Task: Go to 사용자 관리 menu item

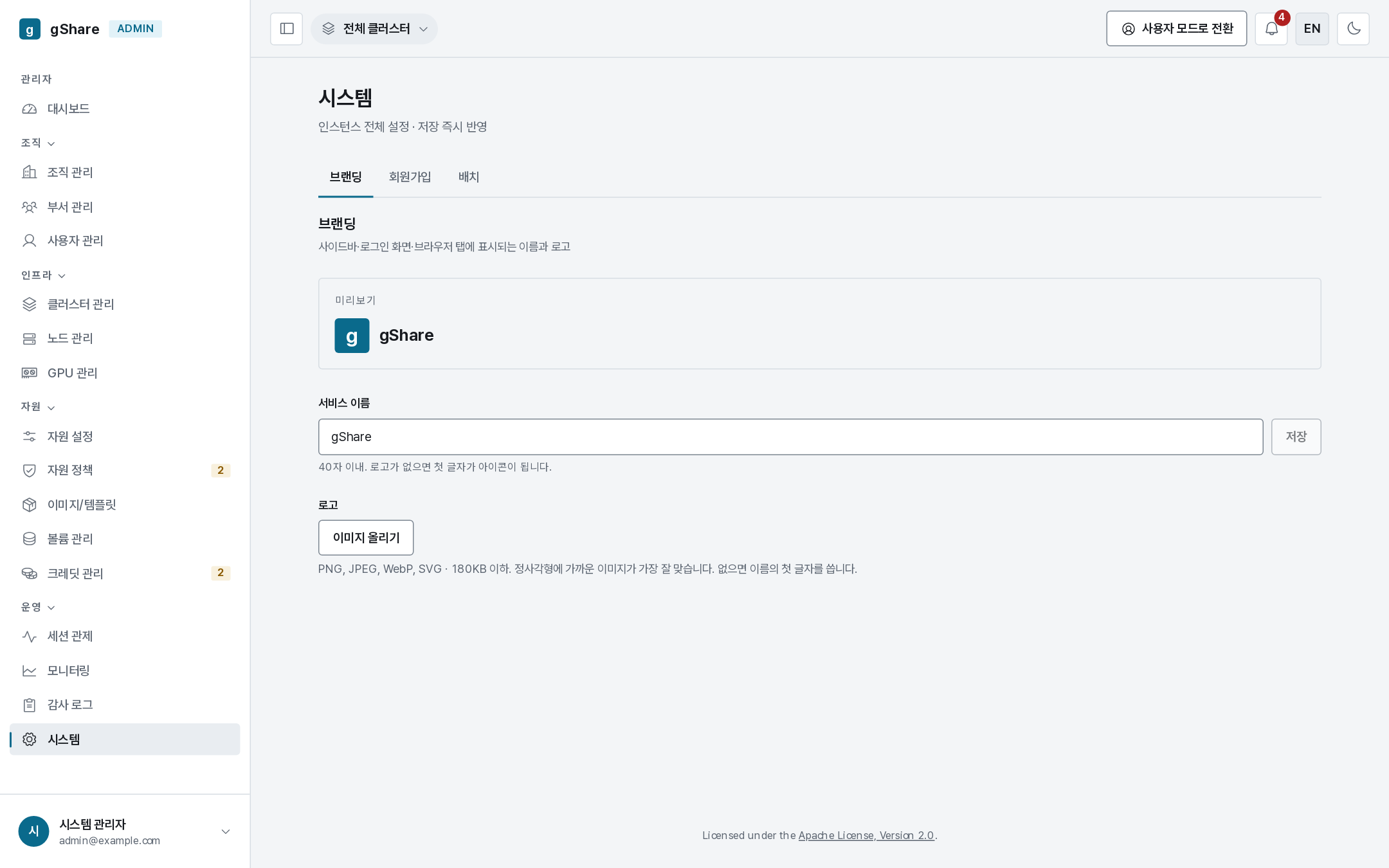Action: (125, 240)
